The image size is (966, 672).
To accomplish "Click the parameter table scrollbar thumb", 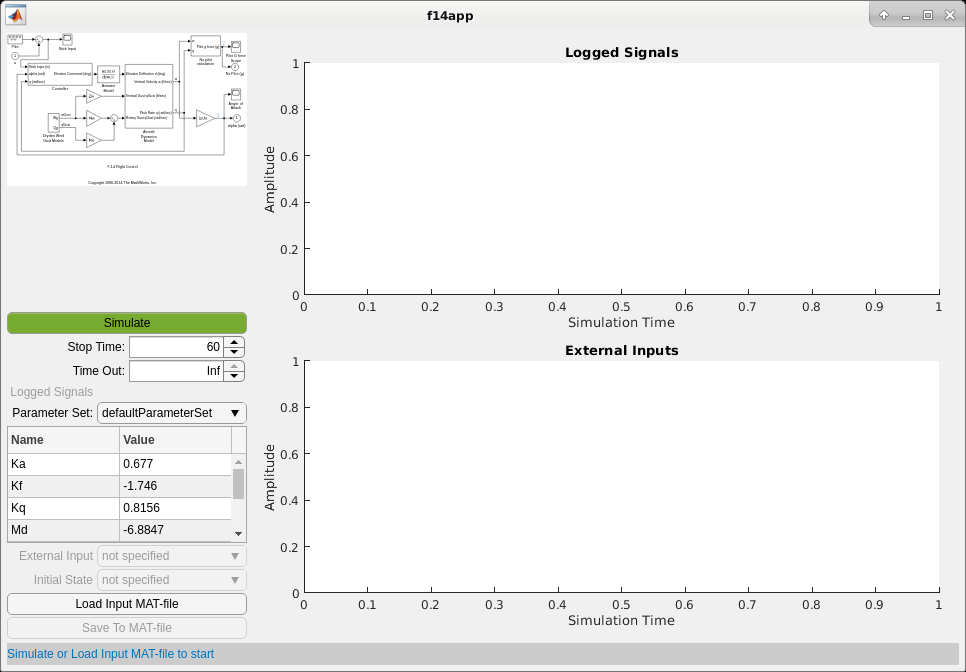I will tap(238, 484).
